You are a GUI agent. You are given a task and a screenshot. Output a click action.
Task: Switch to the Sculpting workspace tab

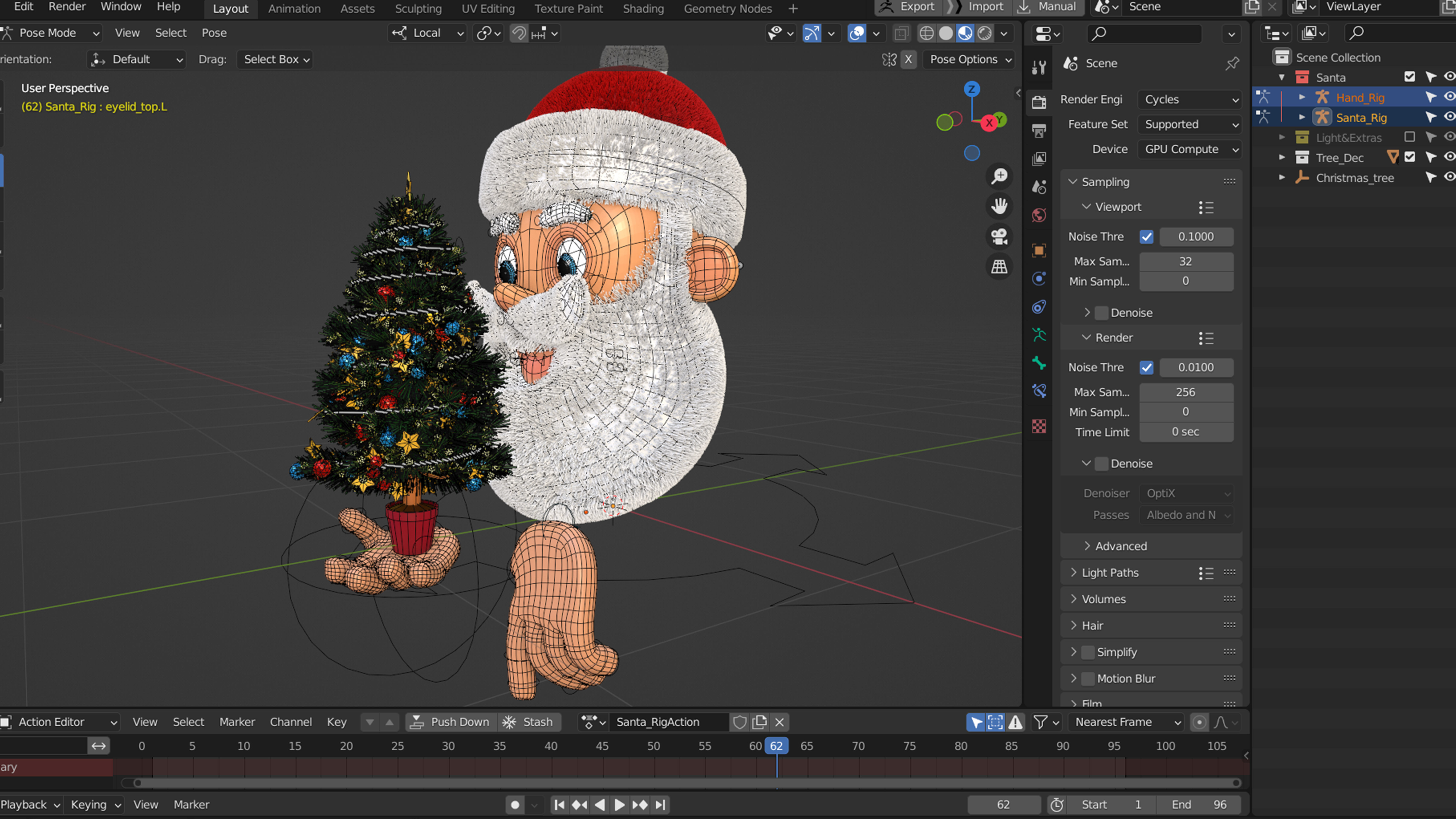pyautogui.click(x=418, y=9)
